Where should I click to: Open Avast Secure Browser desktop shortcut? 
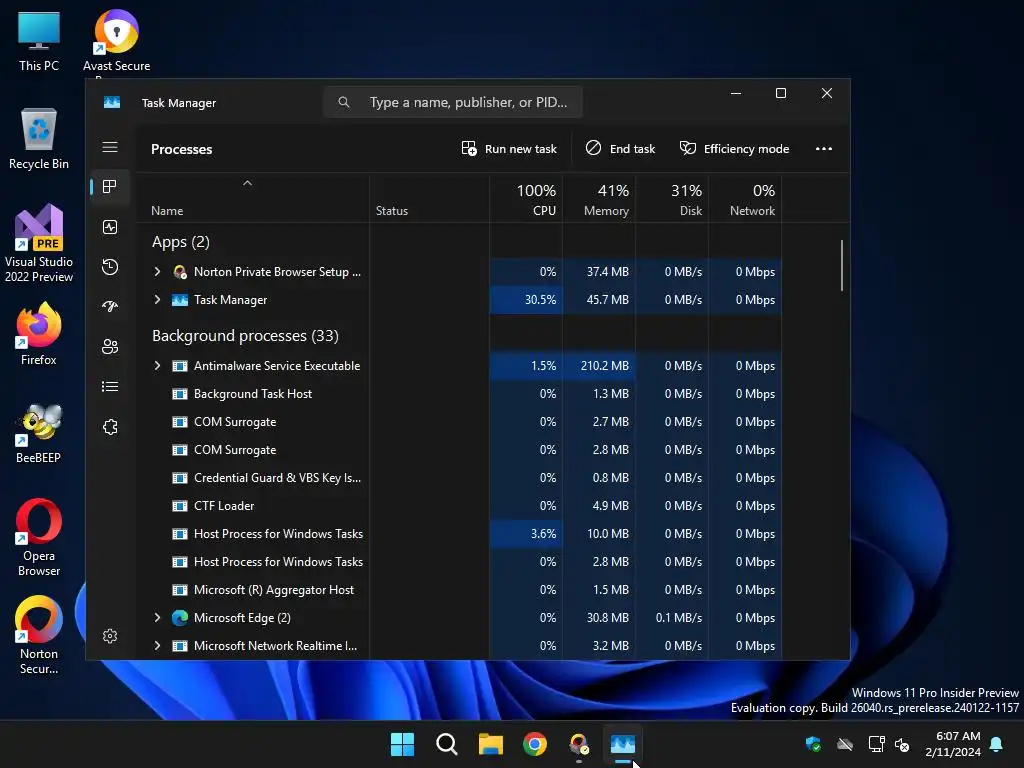click(116, 41)
